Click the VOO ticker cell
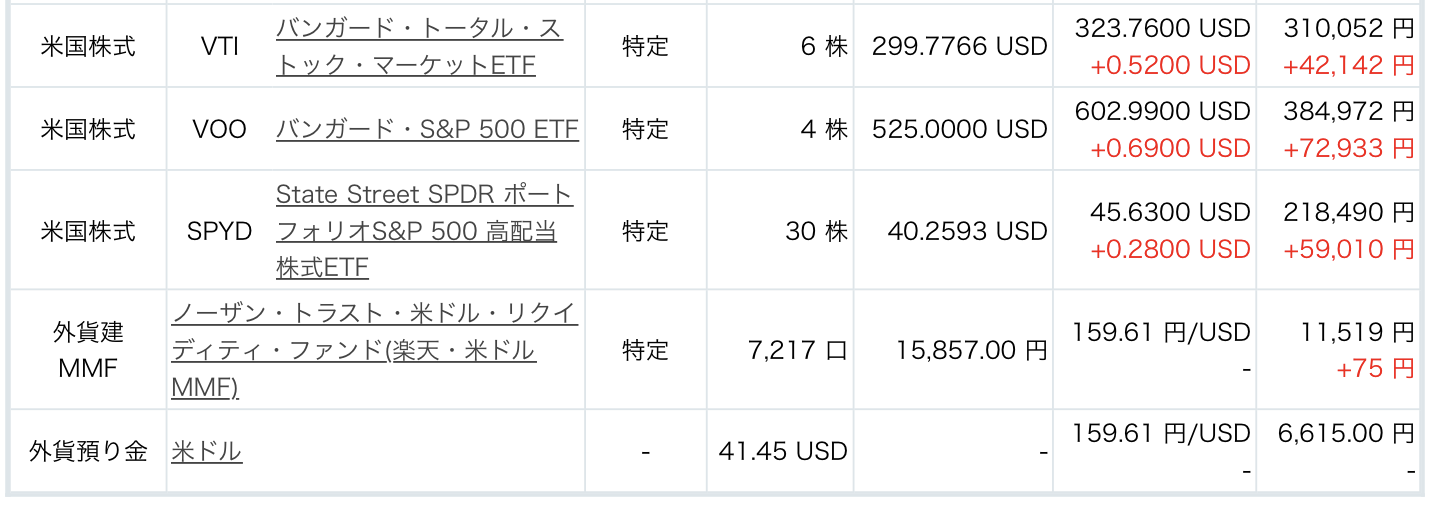The image size is (1431, 505). [219, 129]
